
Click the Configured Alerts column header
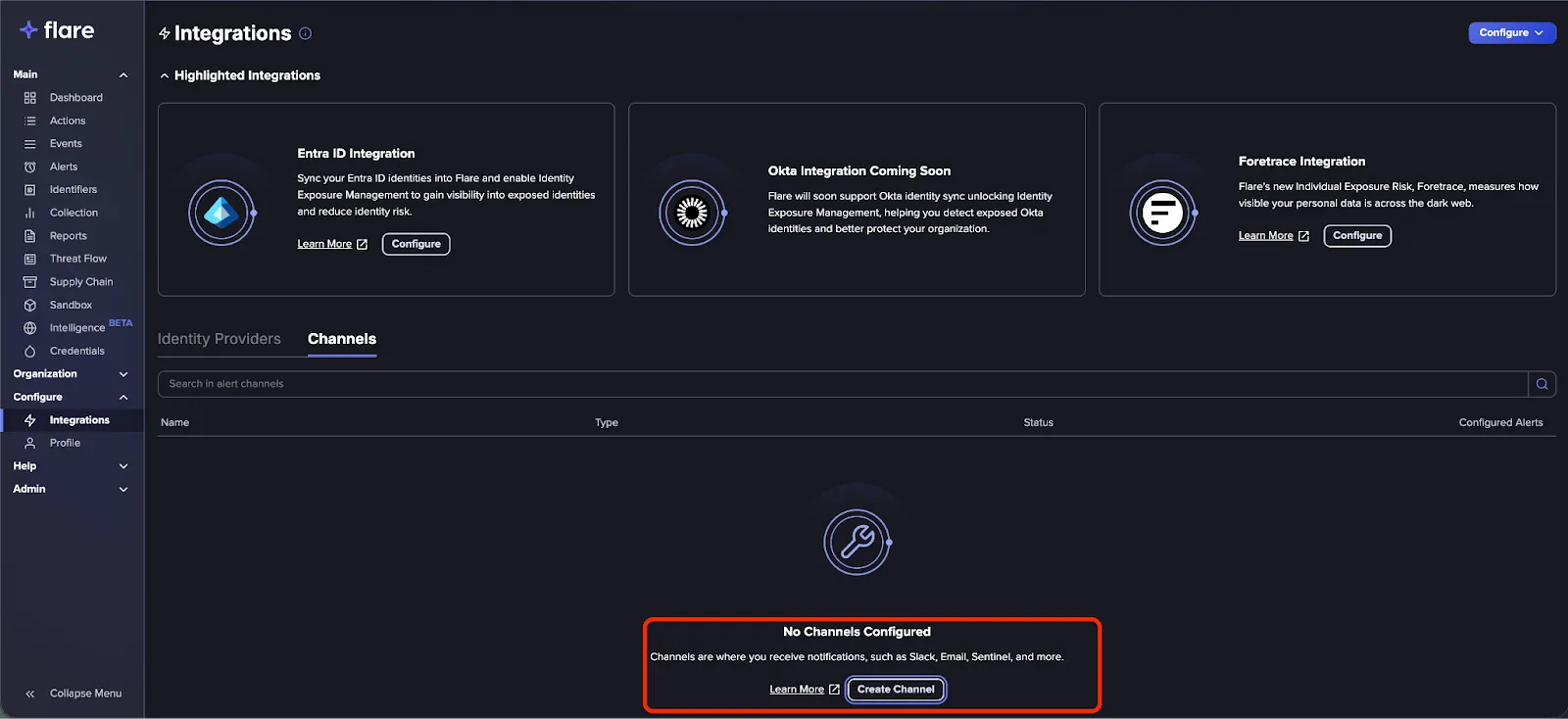click(x=1500, y=422)
